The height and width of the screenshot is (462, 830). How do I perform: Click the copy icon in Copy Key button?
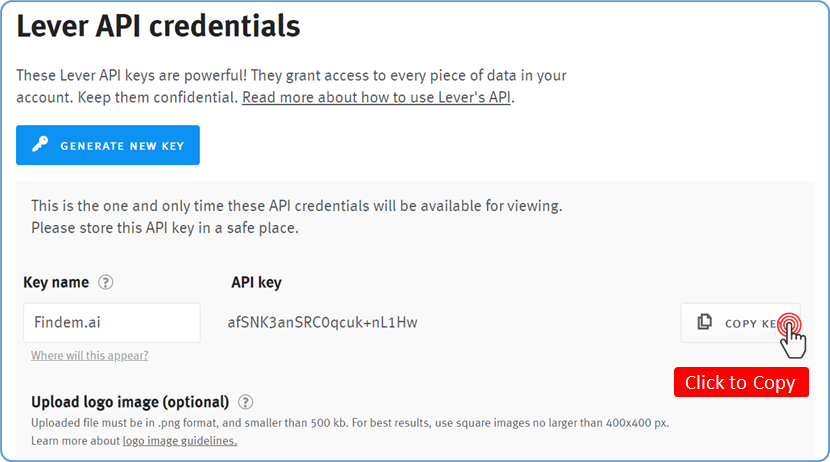[705, 322]
